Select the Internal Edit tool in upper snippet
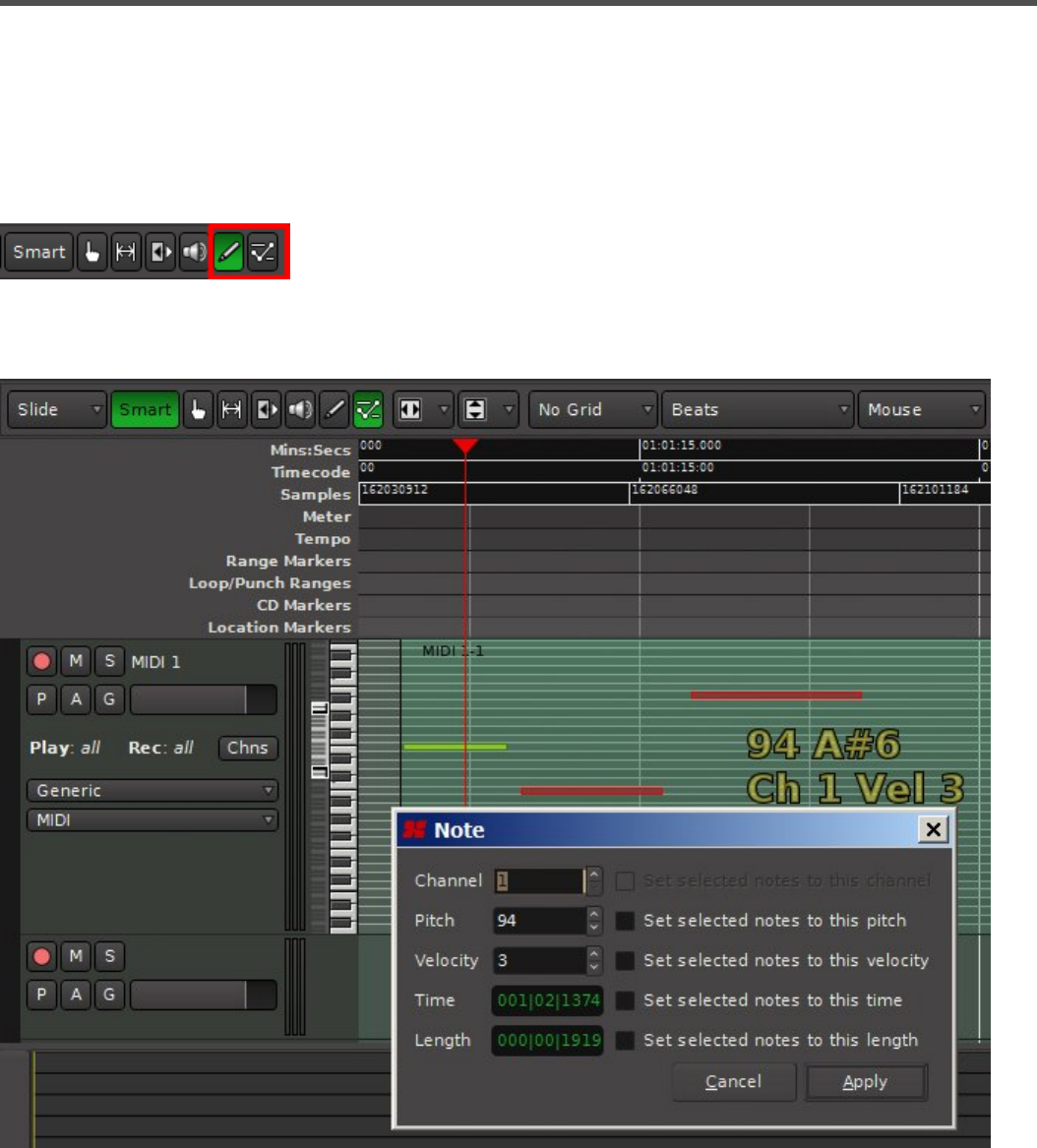The height and width of the screenshot is (1148, 1037). [x=262, y=252]
